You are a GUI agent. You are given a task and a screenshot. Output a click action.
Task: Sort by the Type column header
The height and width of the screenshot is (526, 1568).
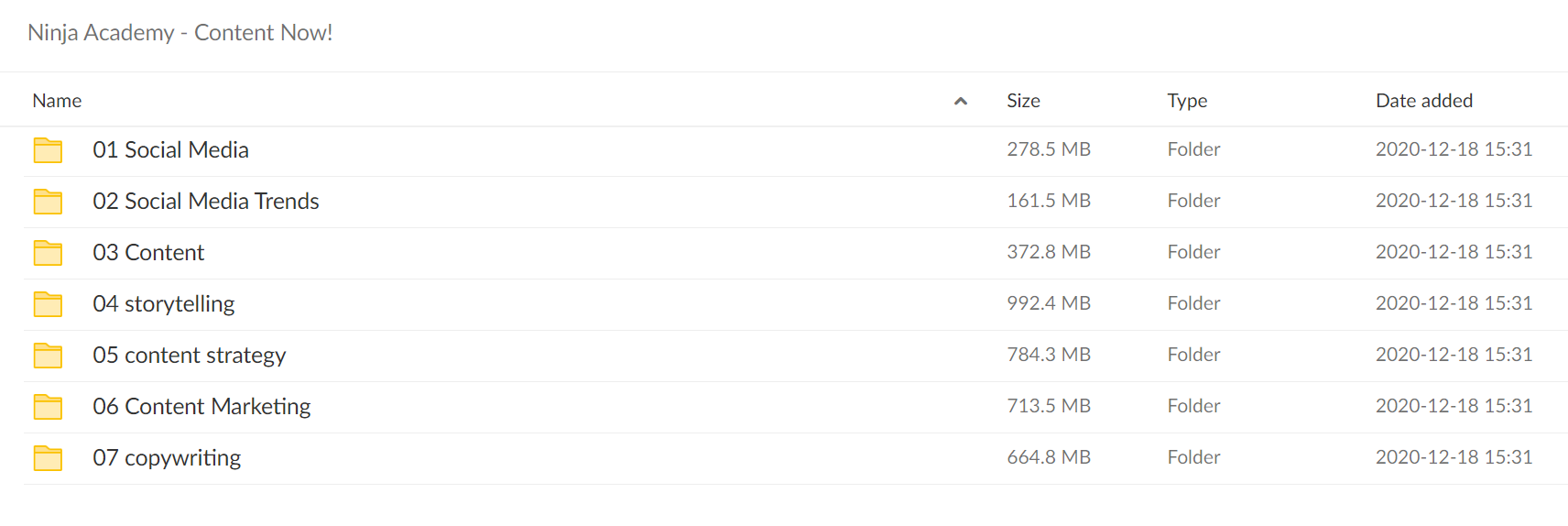1187,101
